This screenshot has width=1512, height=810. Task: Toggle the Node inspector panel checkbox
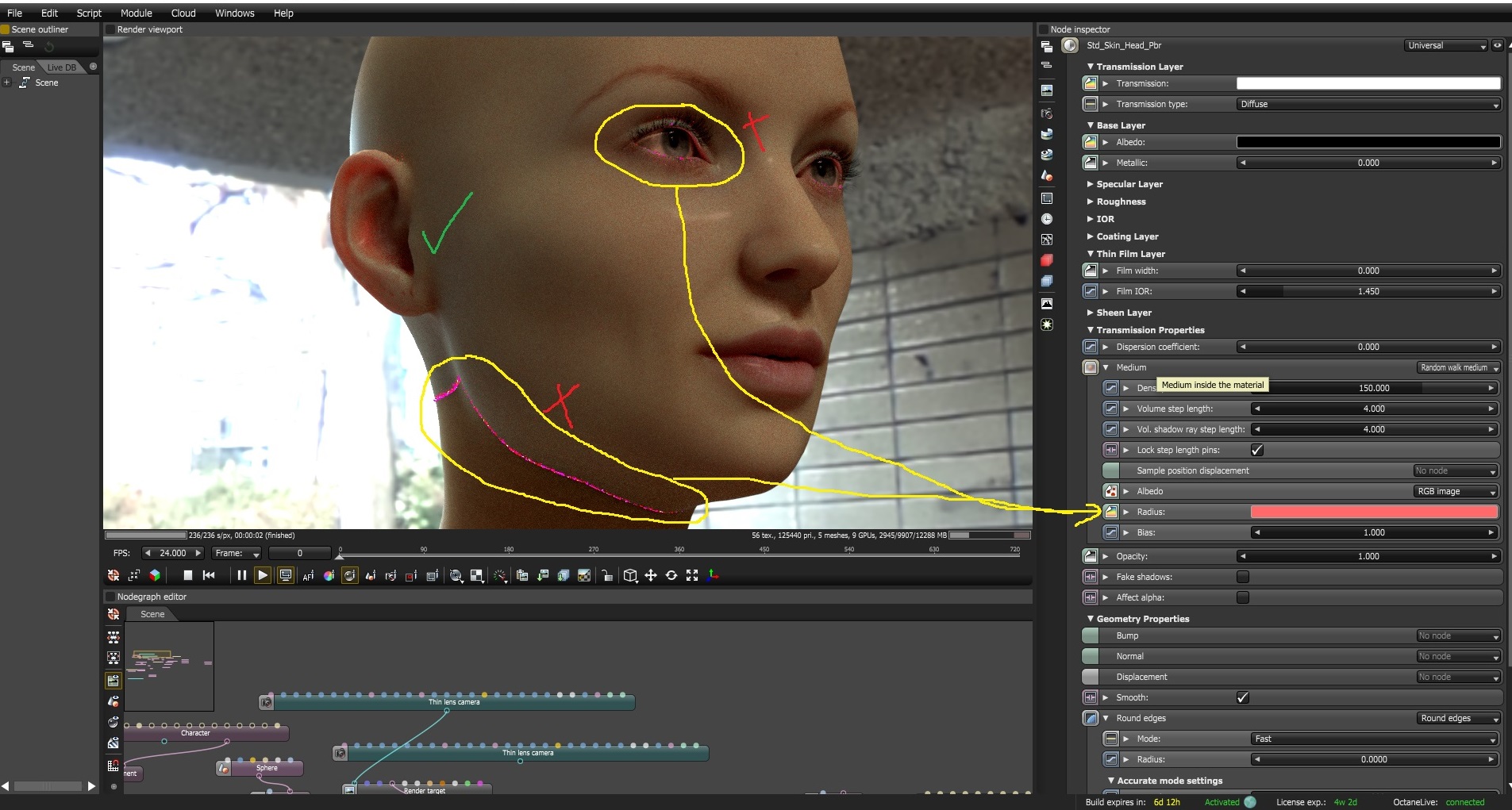point(1044,29)
